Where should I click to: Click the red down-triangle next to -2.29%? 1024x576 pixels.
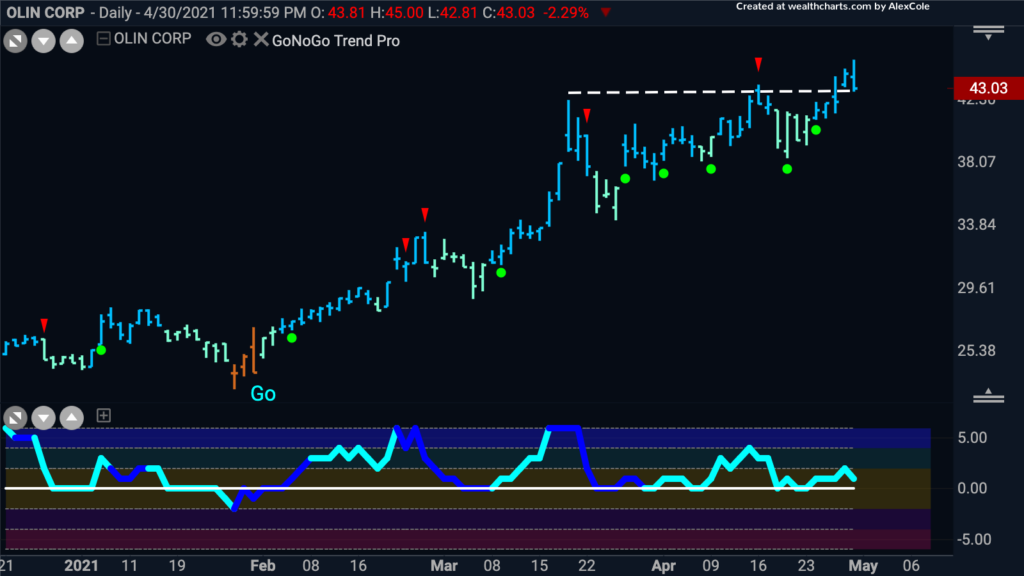tap(606, 12)
